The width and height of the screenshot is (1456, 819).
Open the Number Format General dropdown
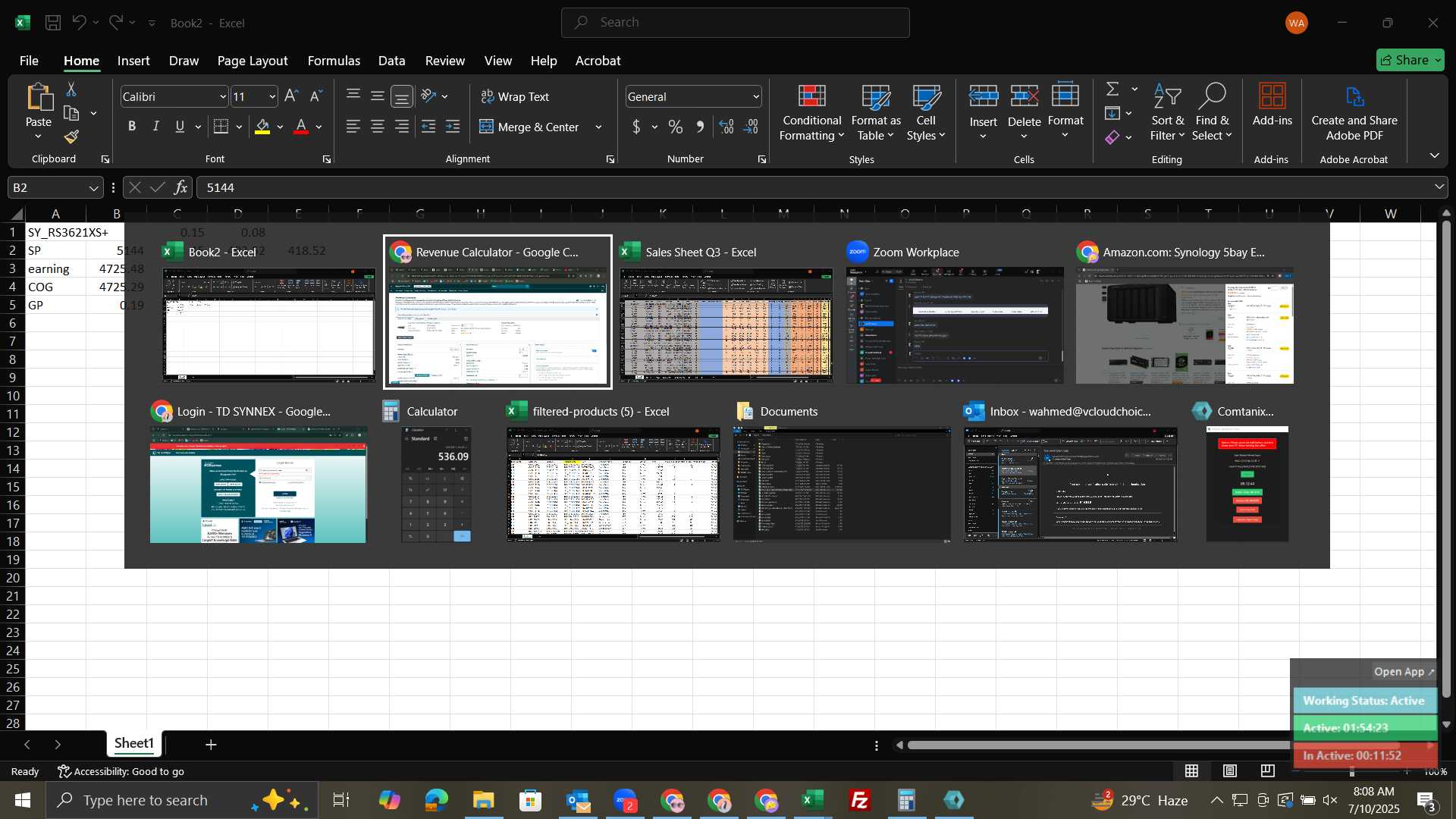coord(756,97)
